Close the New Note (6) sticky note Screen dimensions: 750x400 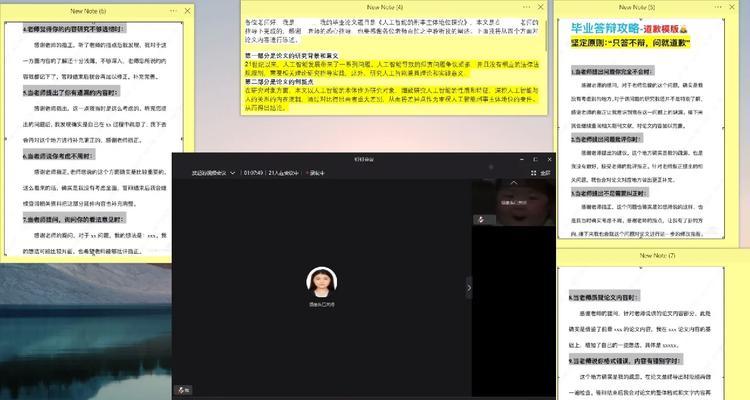188,11
